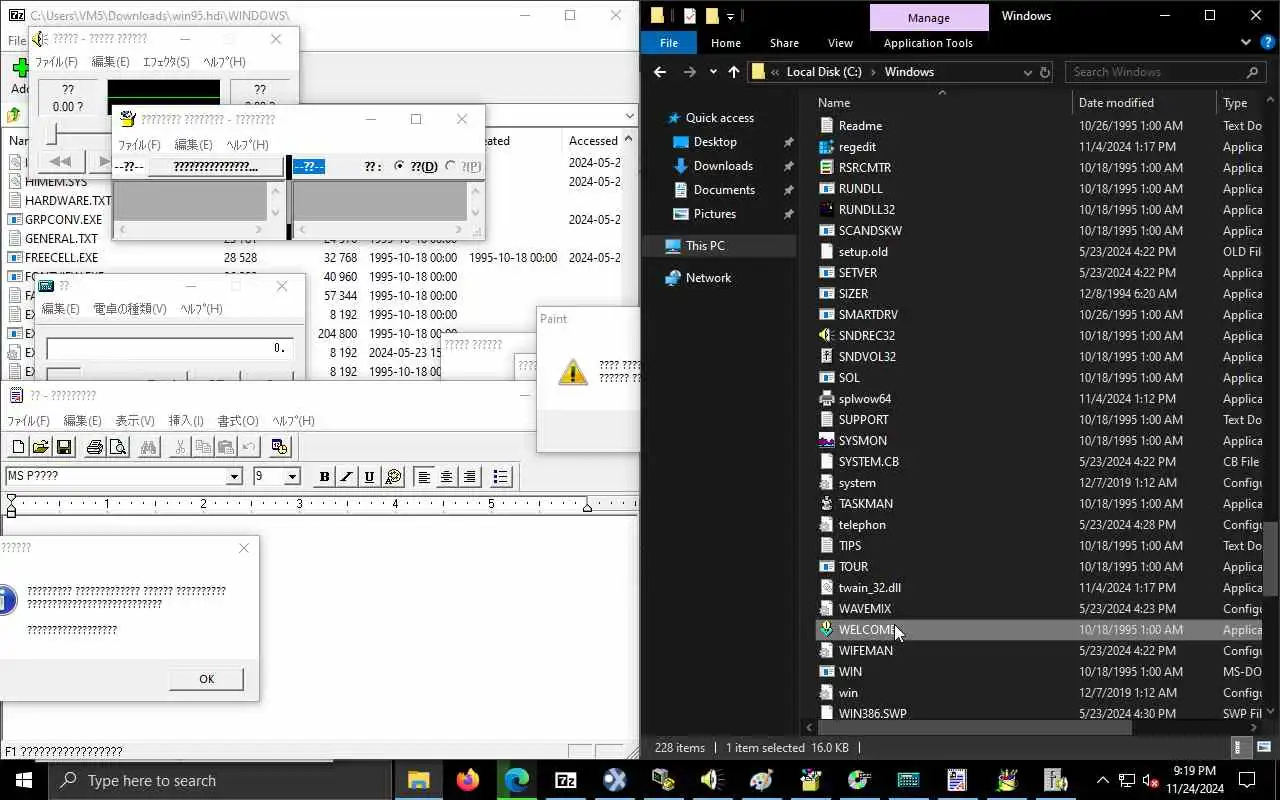Expand the Explorer ribbon chevron

coord(1245,42)
